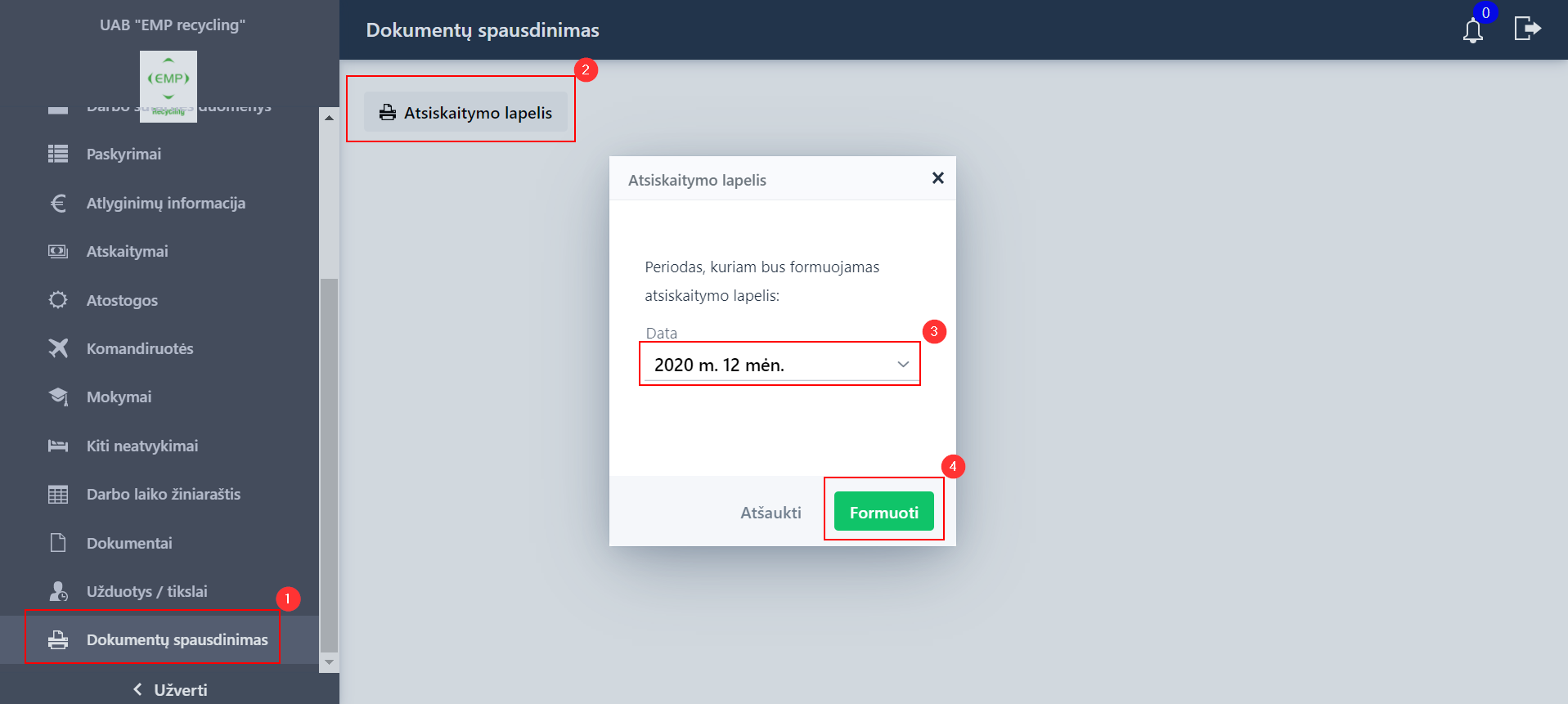The width and height of the screenshot is (1568, 704).
Task: Open the Dokumentai menu item
Action: tap(129, 543)
